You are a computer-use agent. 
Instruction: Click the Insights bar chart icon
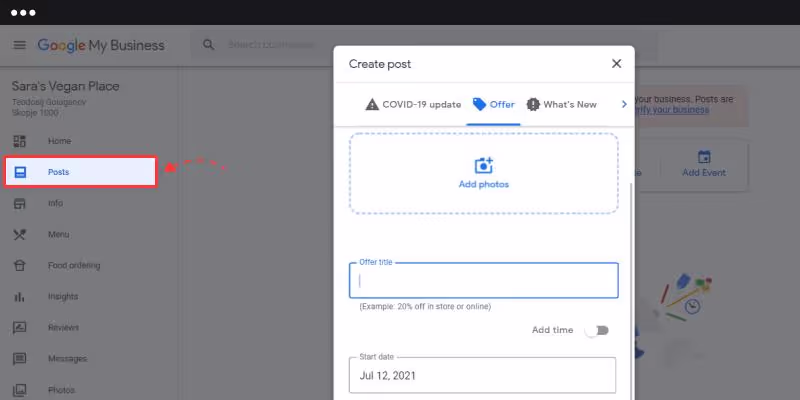(x=19, y=297)
